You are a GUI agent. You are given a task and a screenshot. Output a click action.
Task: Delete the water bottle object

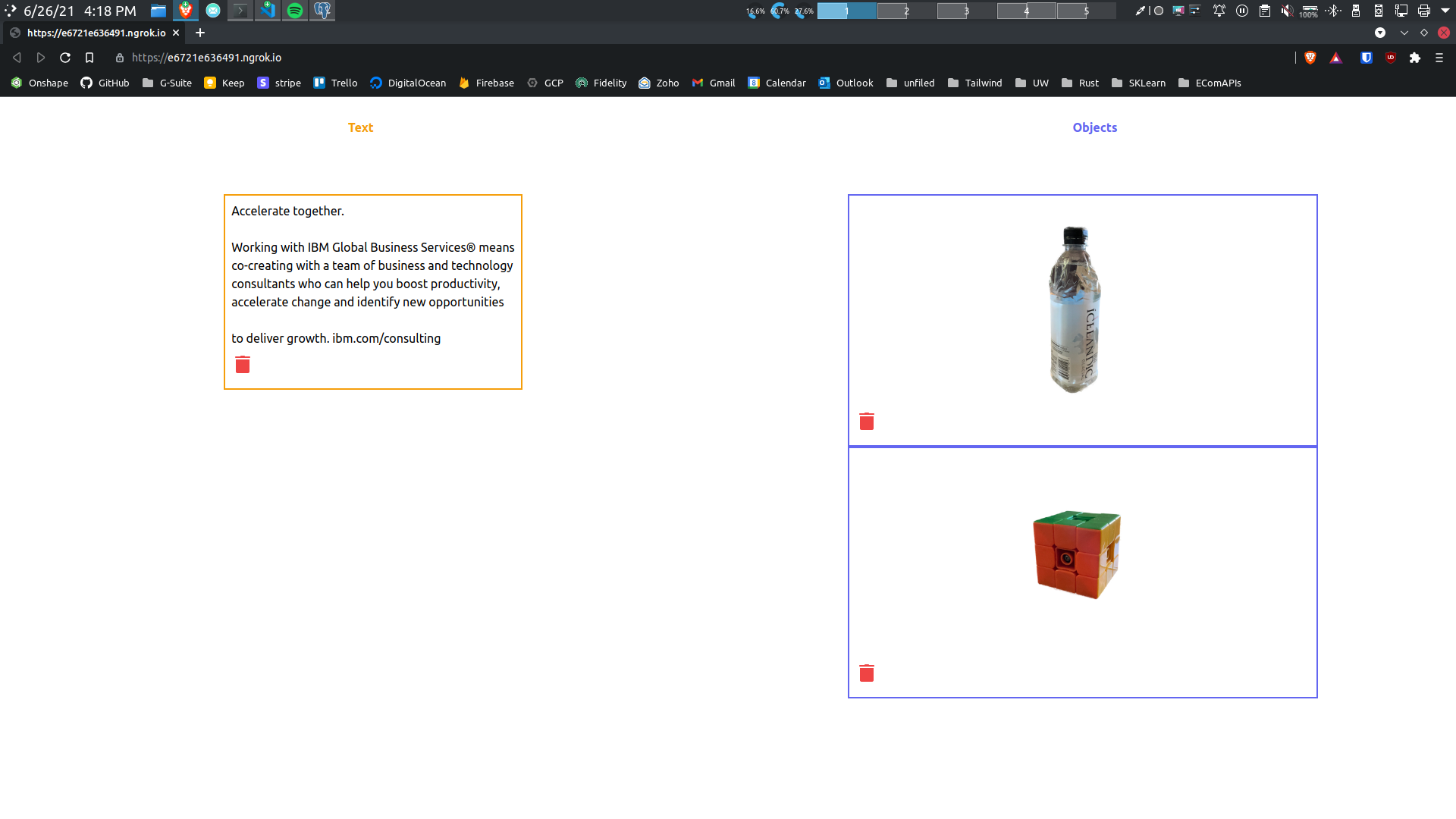(867, 422)
